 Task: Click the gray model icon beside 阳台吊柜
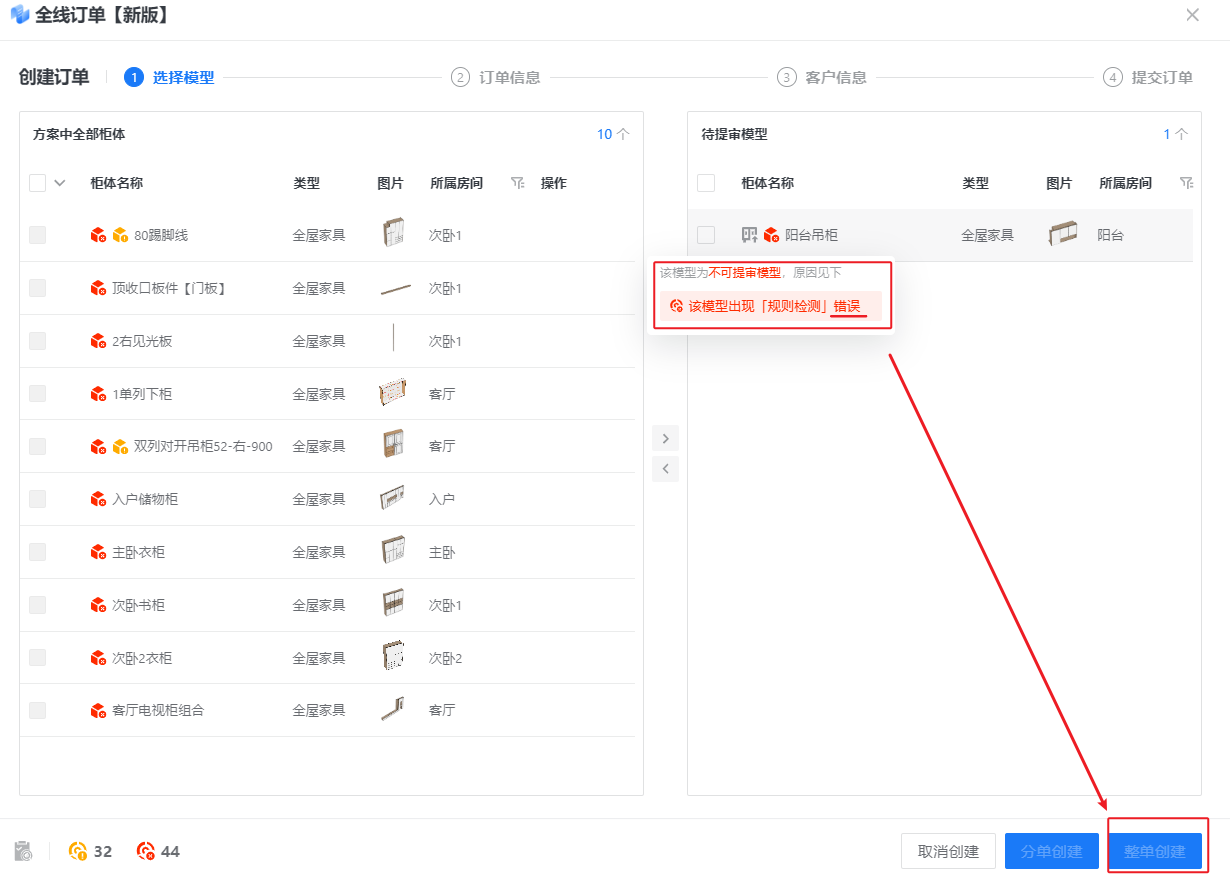[x=749, y=235]
